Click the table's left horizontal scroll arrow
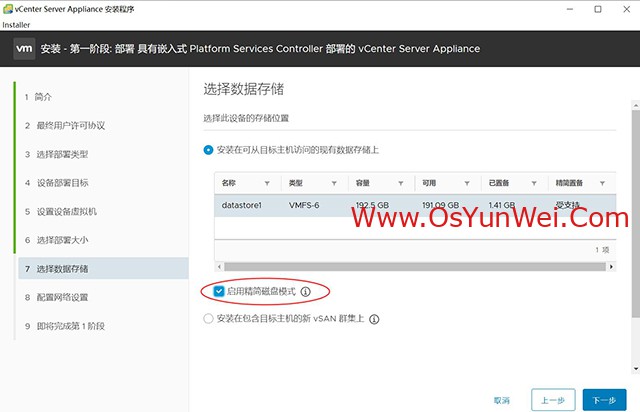The width and height of the screenshot is (640, 412). 219,267
